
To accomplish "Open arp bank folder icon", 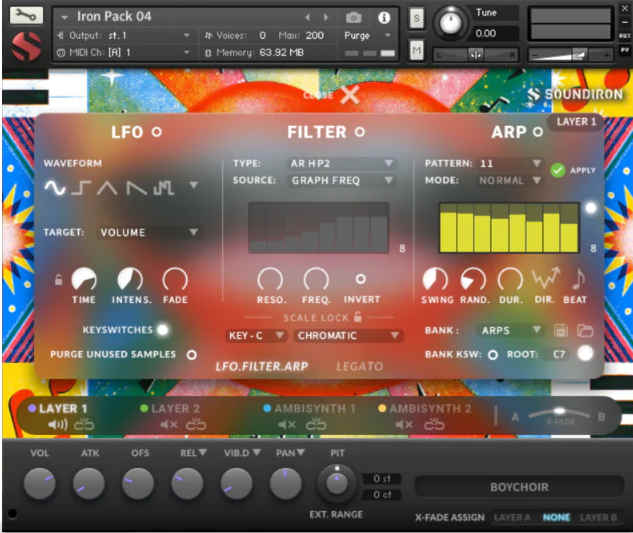I will [585, 330].
